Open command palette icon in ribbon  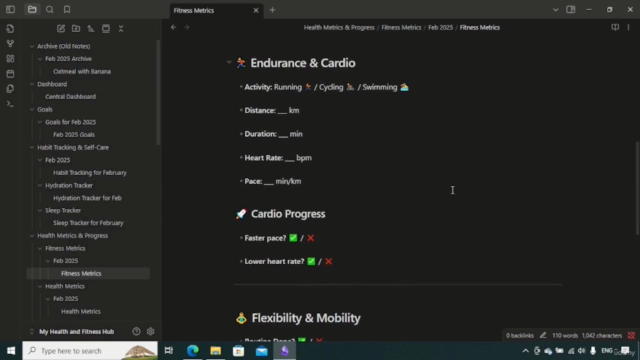(x=10, y=104)
